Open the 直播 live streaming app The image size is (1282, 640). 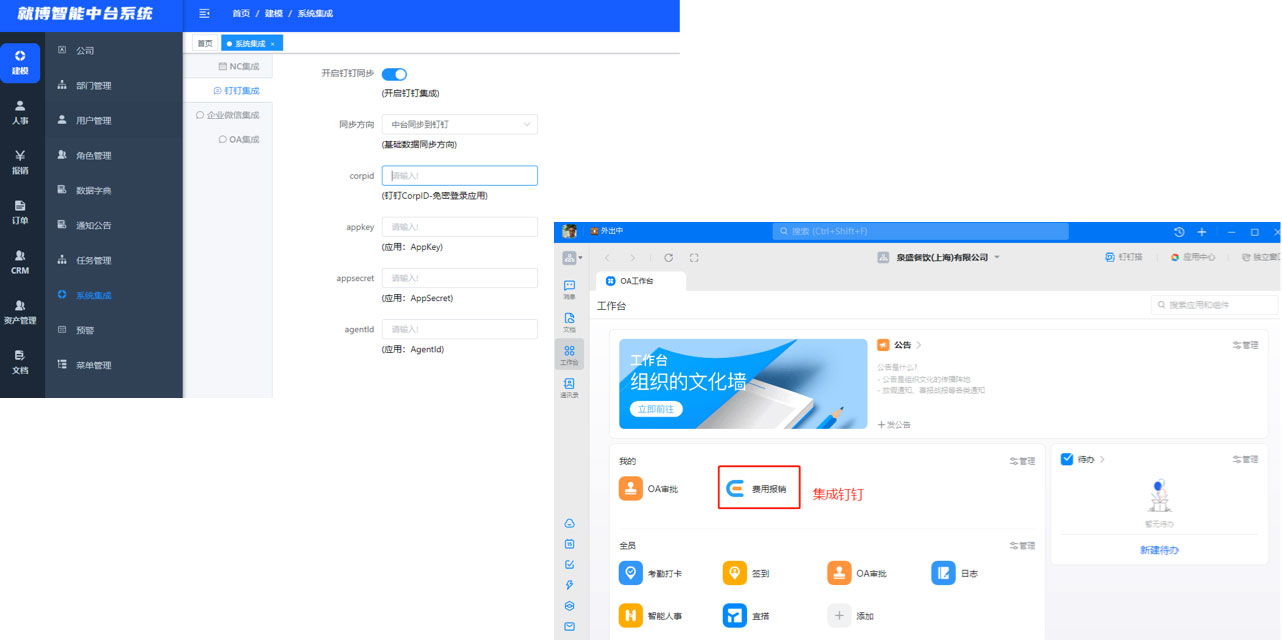click(x=735, y=615)
